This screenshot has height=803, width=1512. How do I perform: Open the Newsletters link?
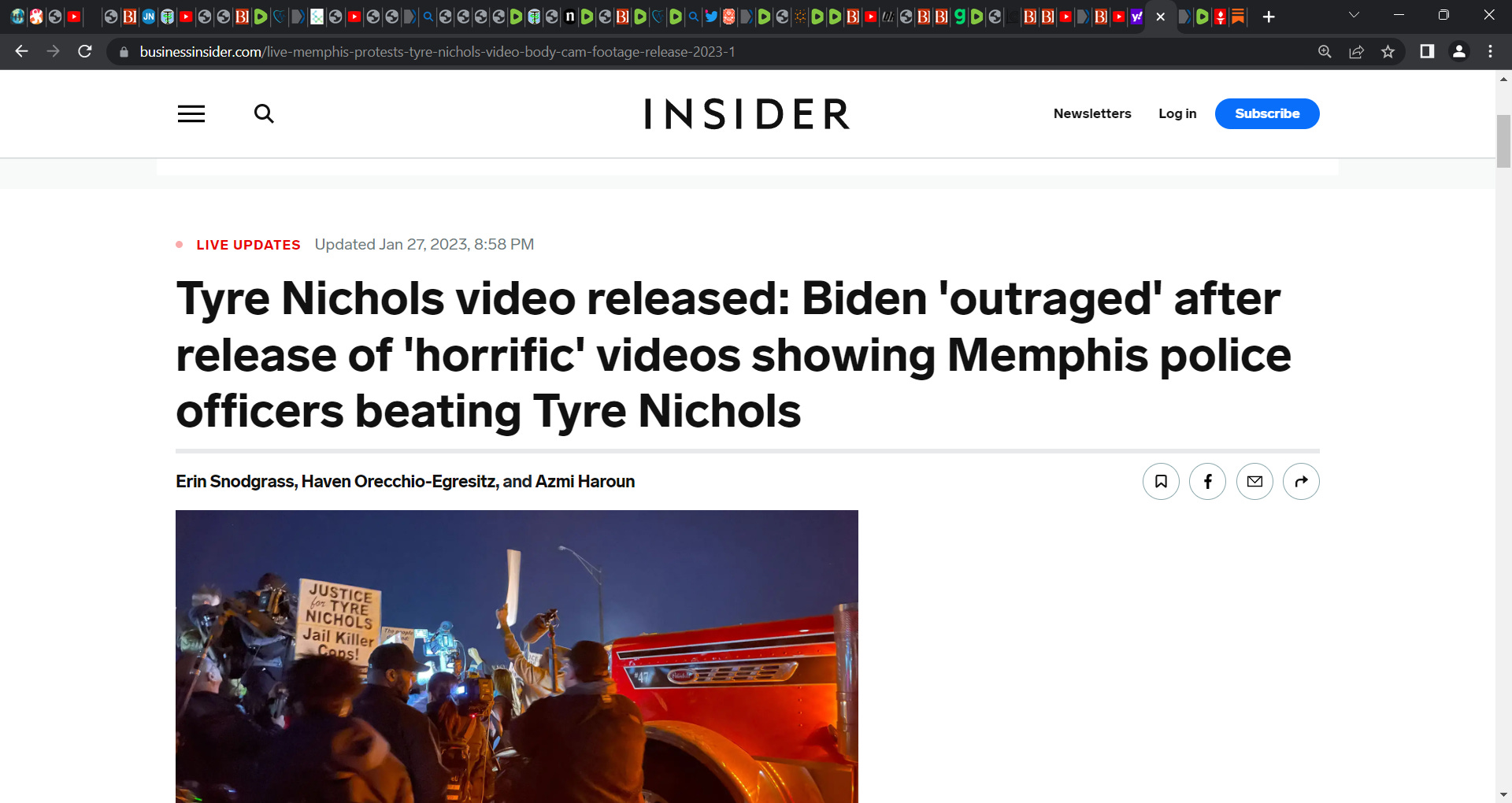click(x=1092, y=113)
